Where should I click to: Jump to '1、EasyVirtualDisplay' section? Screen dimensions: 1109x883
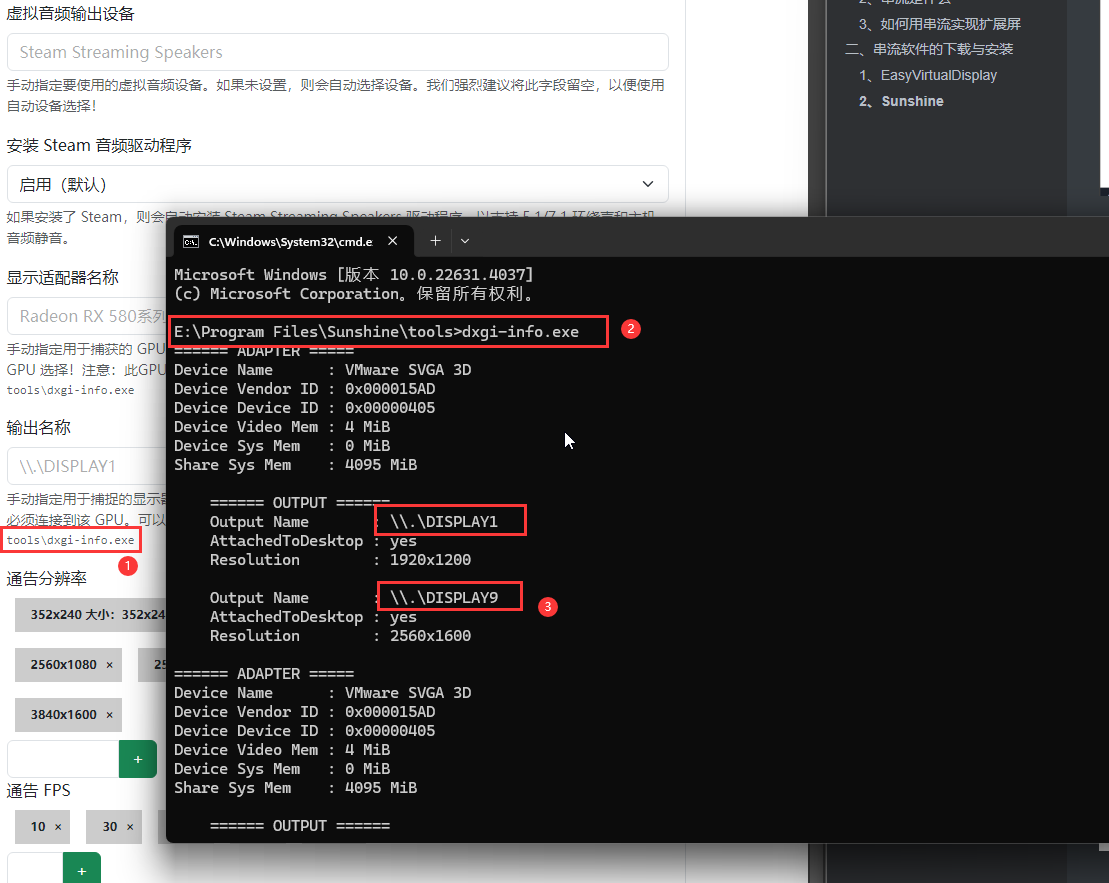point(928,76)
